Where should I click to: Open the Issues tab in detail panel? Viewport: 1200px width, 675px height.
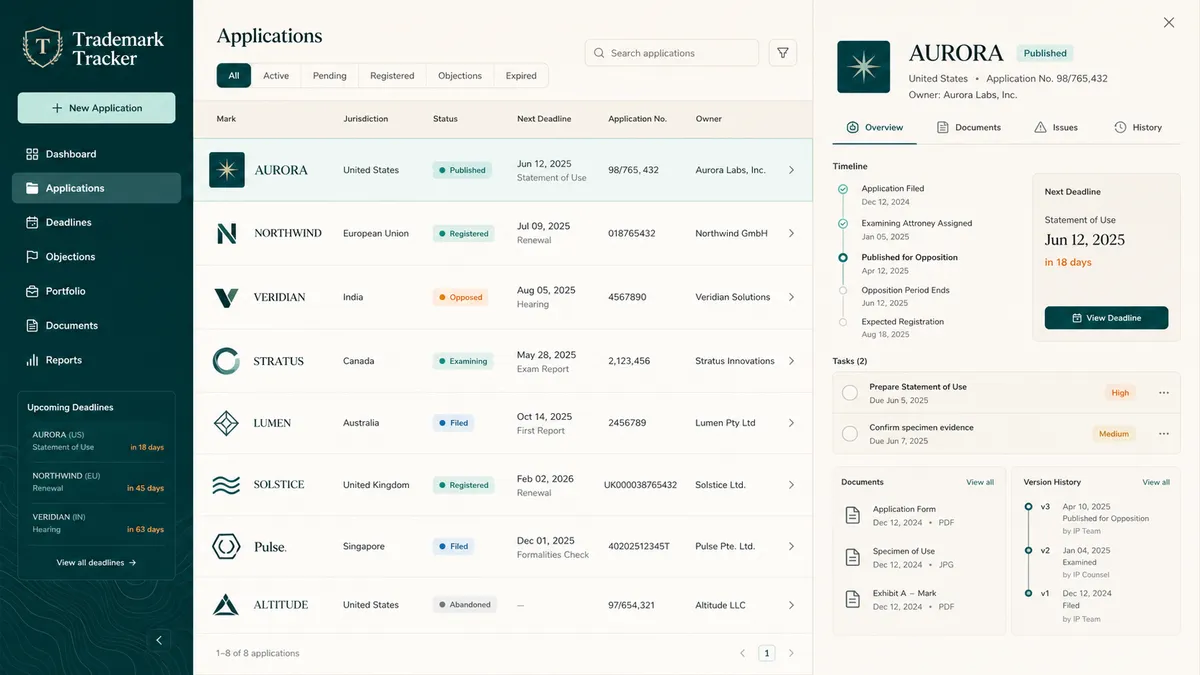click(1056, 127)
